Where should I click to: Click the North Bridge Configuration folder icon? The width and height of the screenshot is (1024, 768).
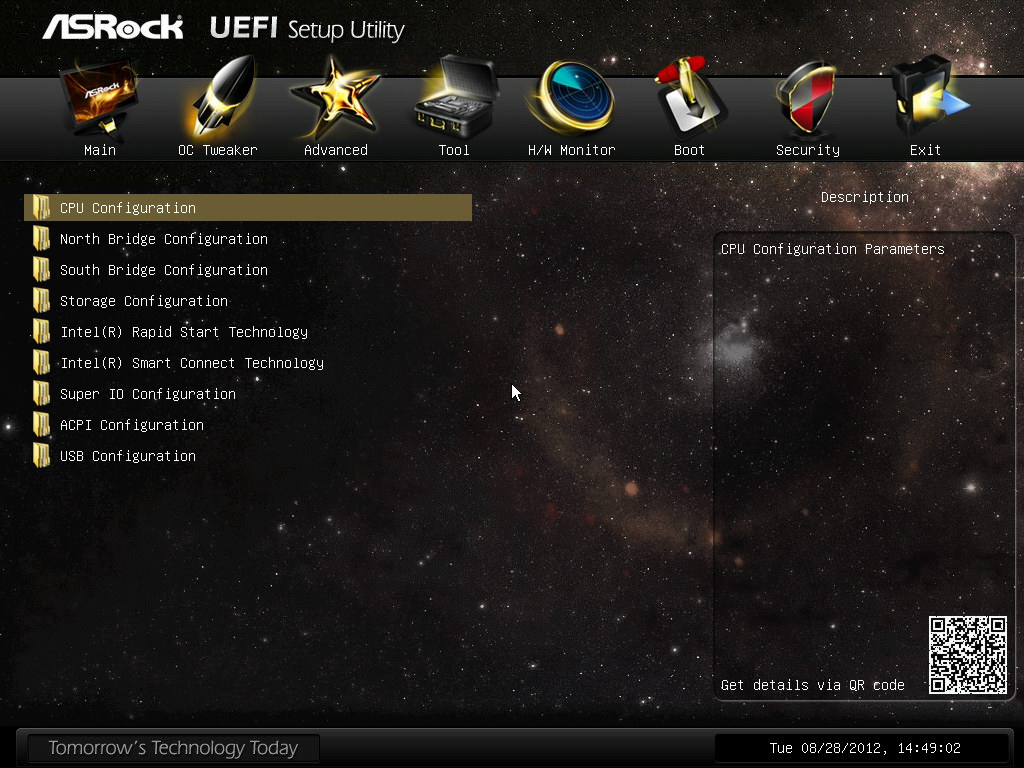[42, 239]
